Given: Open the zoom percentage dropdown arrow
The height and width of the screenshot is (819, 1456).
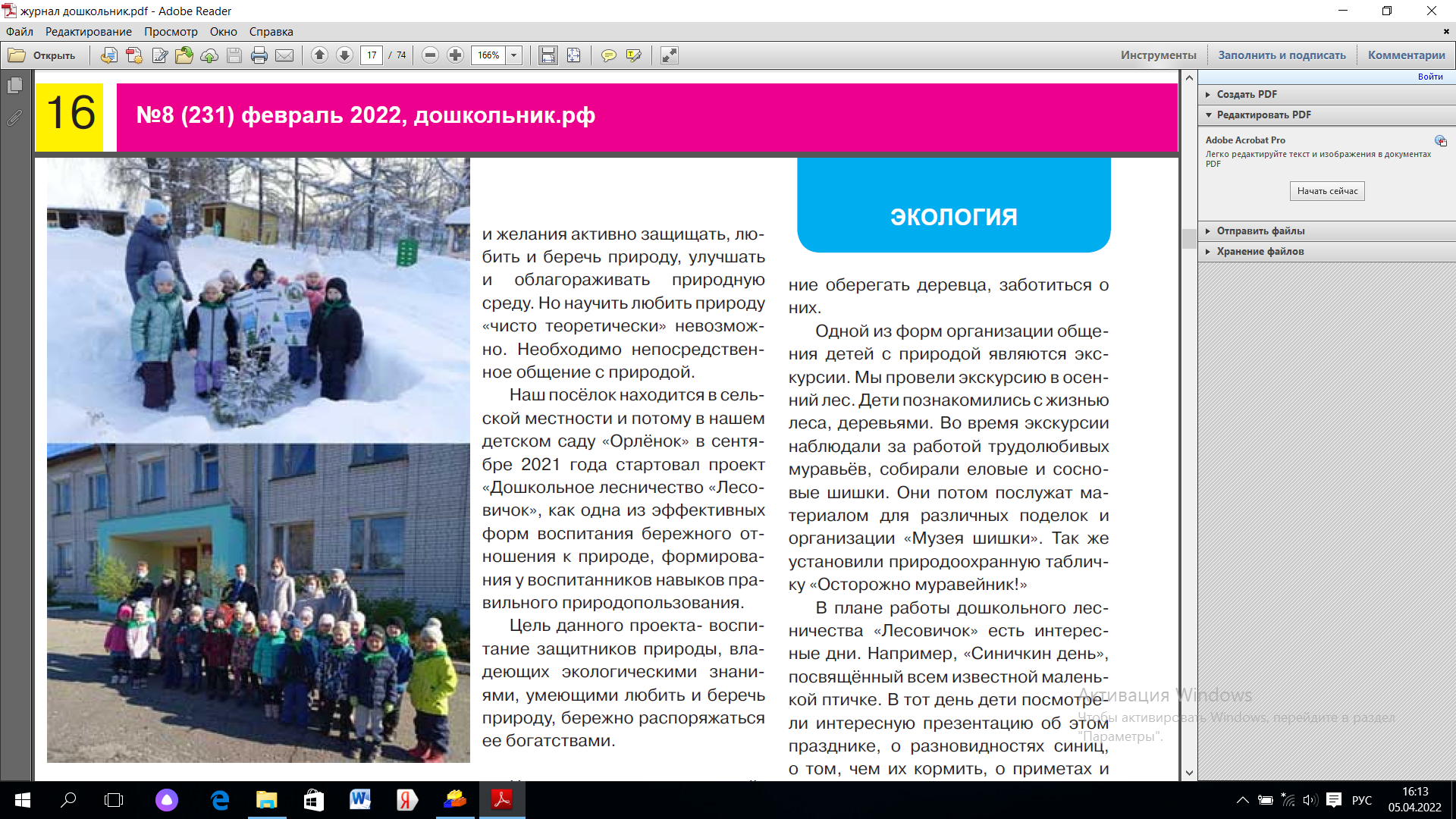Looking at the screenshot, I should [x=514, y=55].
